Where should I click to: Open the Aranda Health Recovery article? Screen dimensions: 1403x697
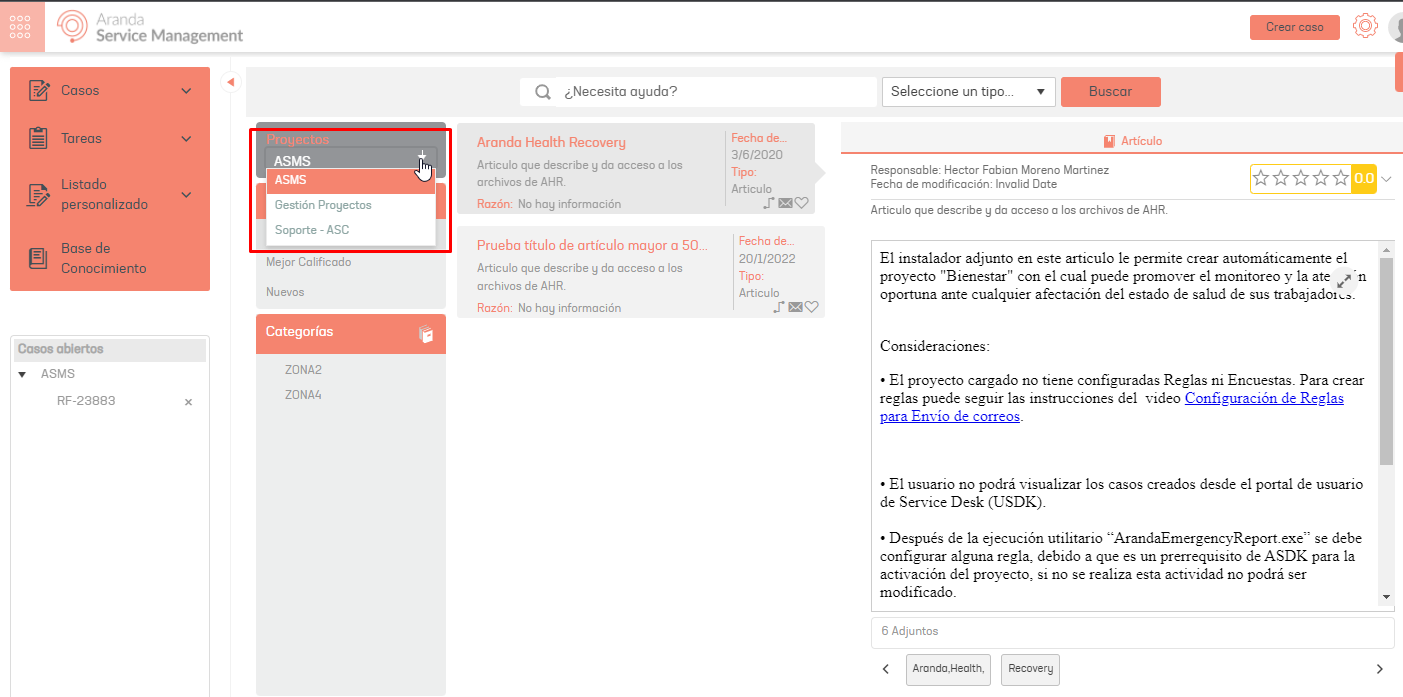click(551, 143)
